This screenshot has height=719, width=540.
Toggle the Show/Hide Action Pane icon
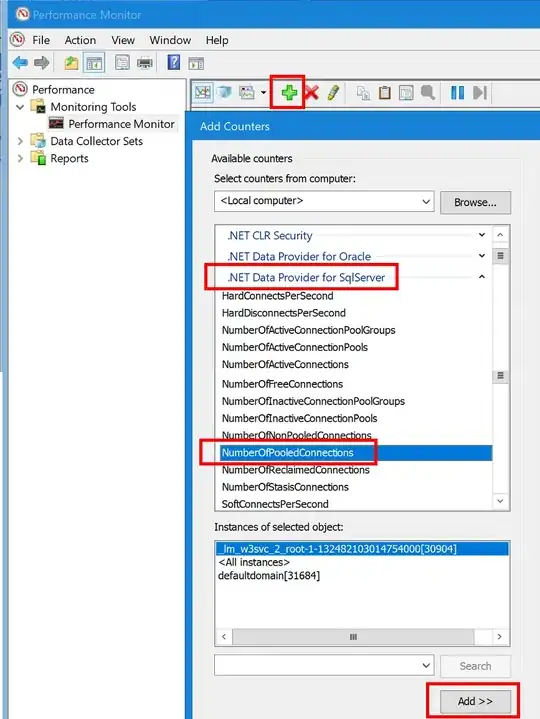coord(196,63)
